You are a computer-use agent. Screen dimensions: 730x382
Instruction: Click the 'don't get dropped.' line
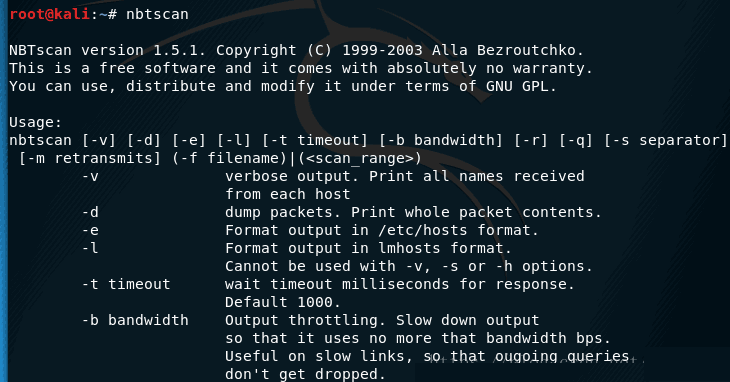click(x=305, y=374)
